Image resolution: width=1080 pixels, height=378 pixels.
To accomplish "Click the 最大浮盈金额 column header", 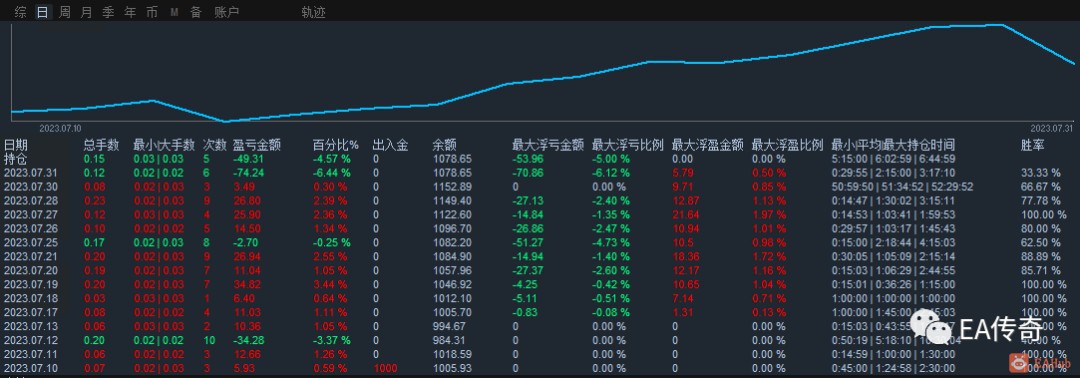I will (707, 145).
